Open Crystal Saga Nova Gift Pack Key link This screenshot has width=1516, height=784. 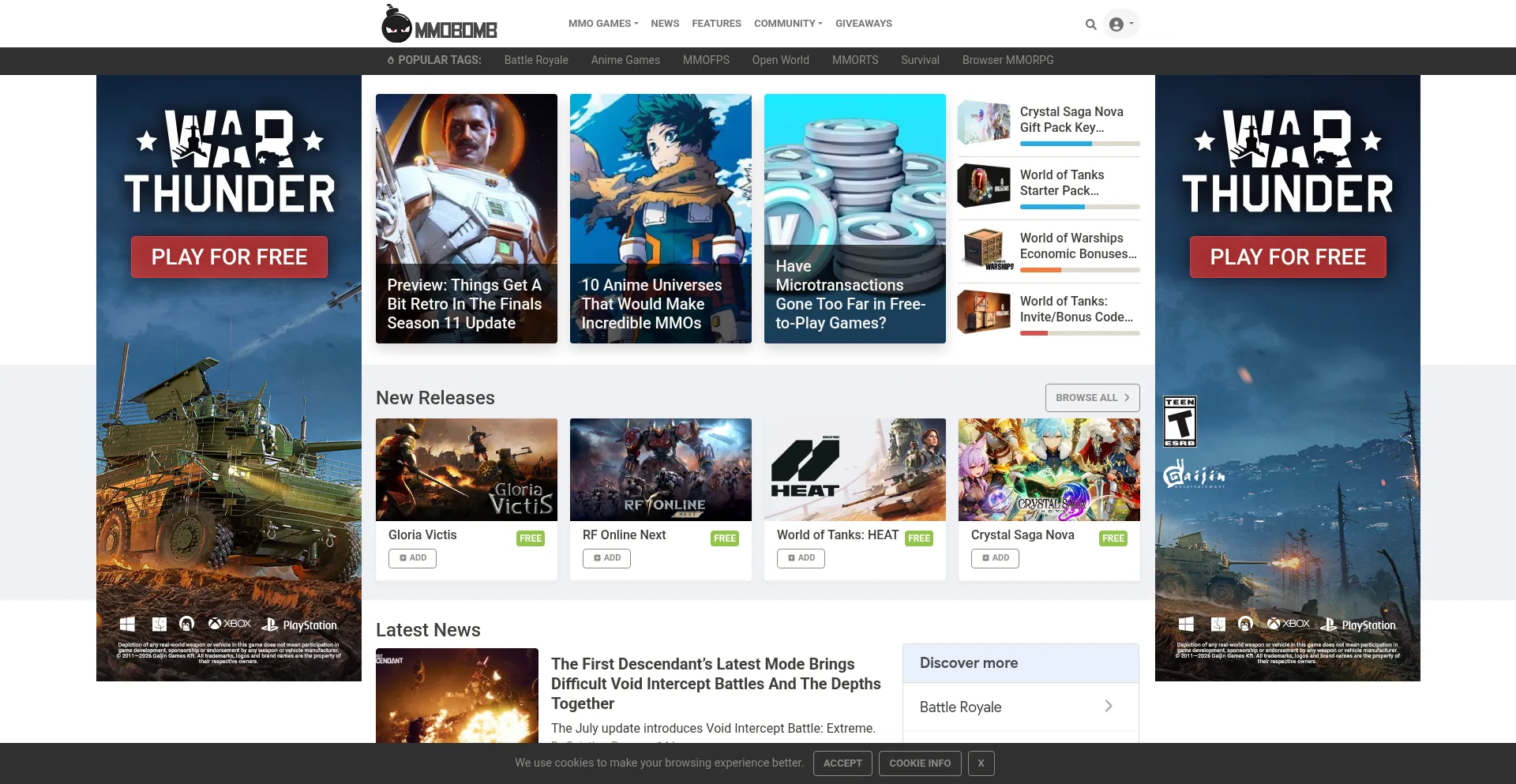[1071, 119]
